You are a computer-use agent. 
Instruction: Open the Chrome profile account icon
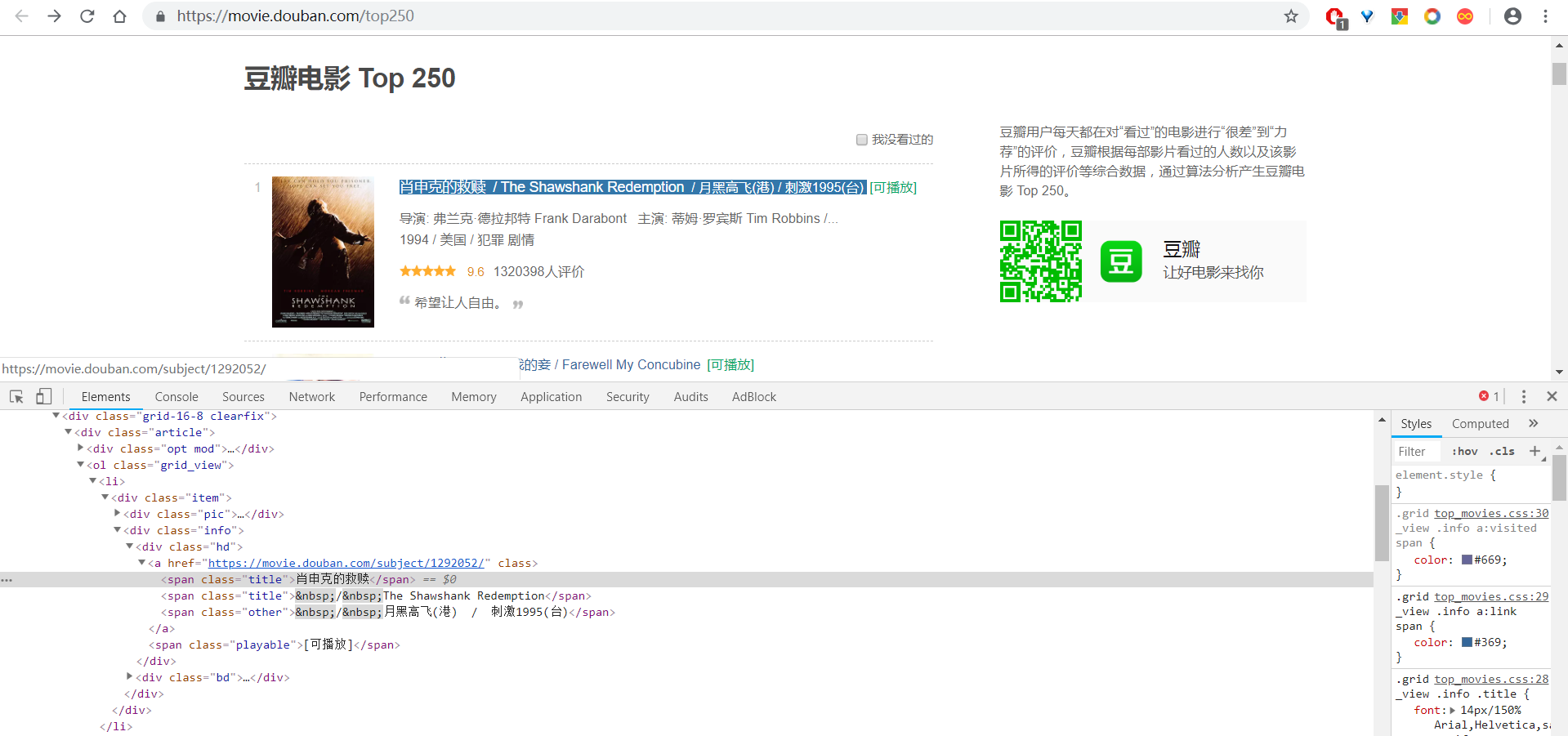pyautogui.click(x=1513, y=16)
